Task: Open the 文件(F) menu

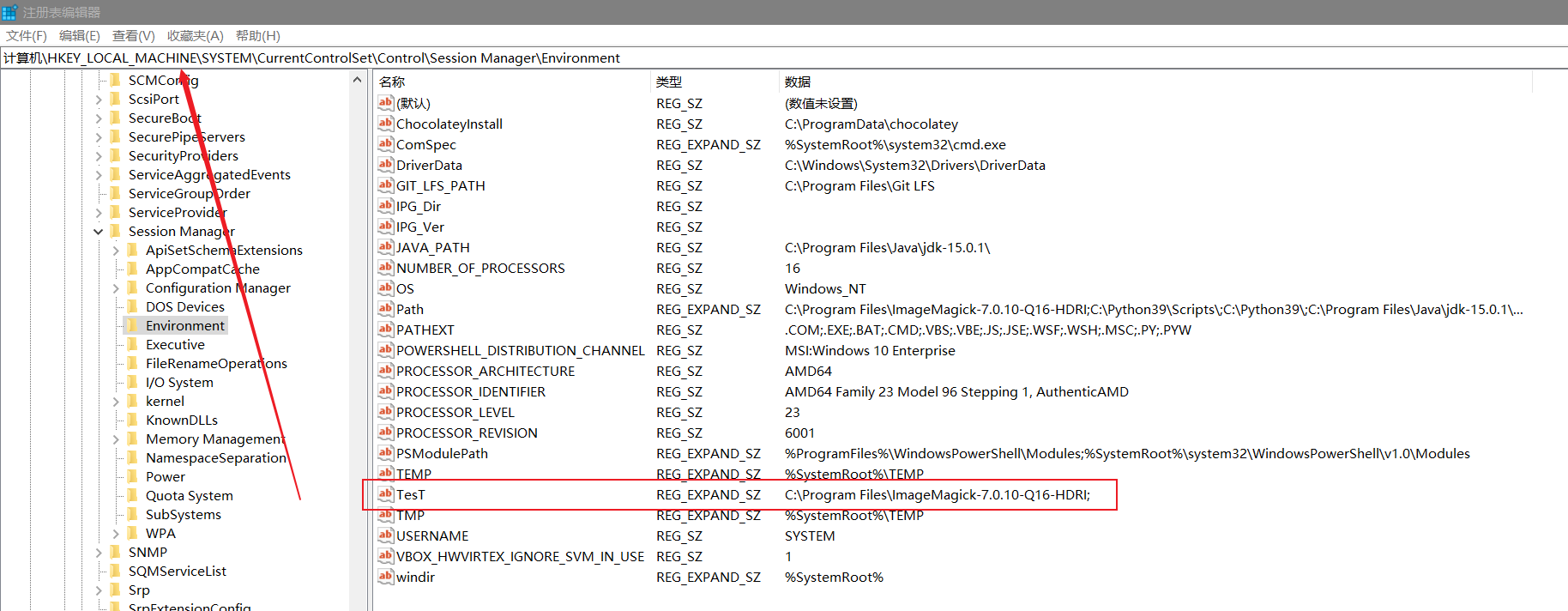Action: (x=27, y=35)
